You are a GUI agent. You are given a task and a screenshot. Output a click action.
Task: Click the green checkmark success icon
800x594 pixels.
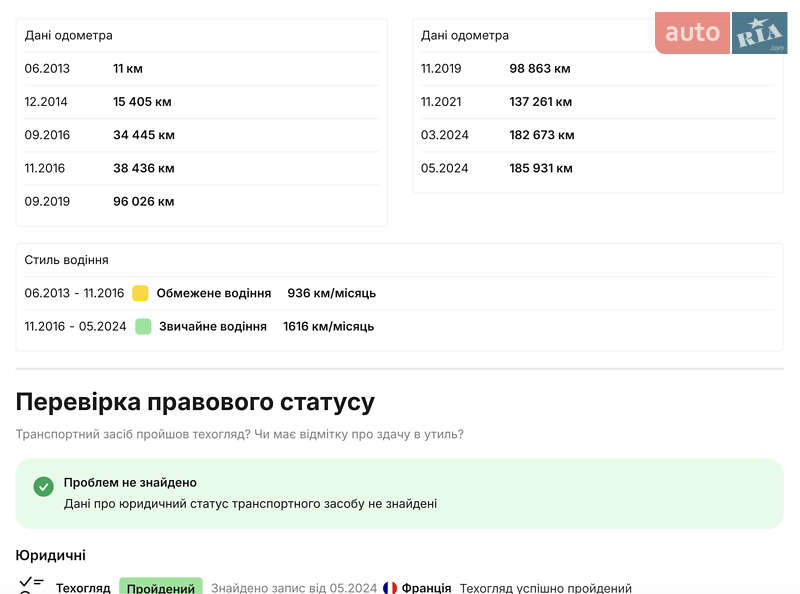tap(42, 487)
